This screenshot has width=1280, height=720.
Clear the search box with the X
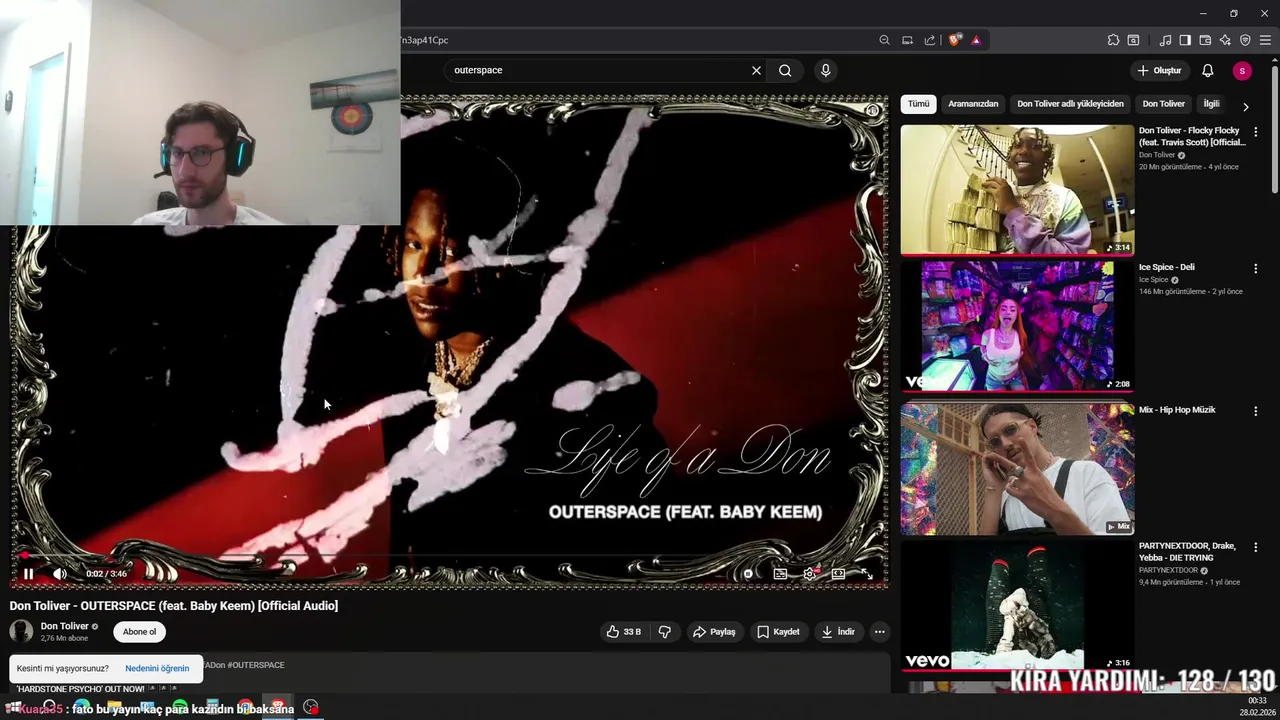[x=756, y=70]
